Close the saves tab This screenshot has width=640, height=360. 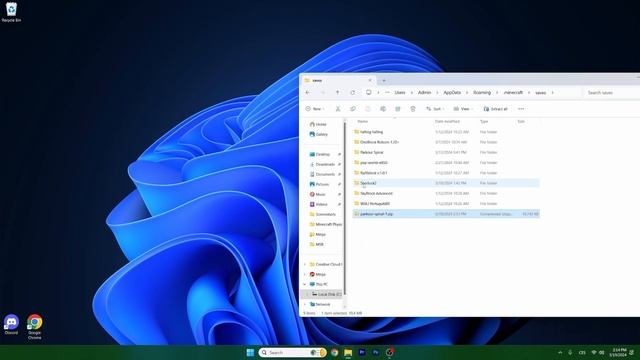coord(370,80)
